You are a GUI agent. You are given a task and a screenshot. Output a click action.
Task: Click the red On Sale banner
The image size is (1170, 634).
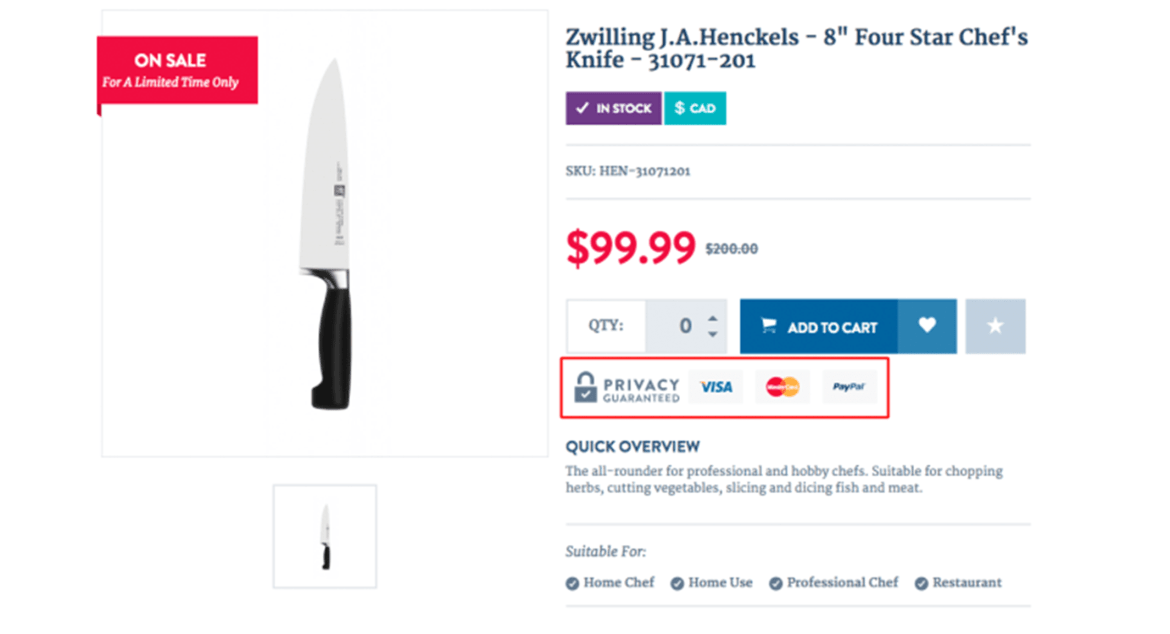(177, 70)
